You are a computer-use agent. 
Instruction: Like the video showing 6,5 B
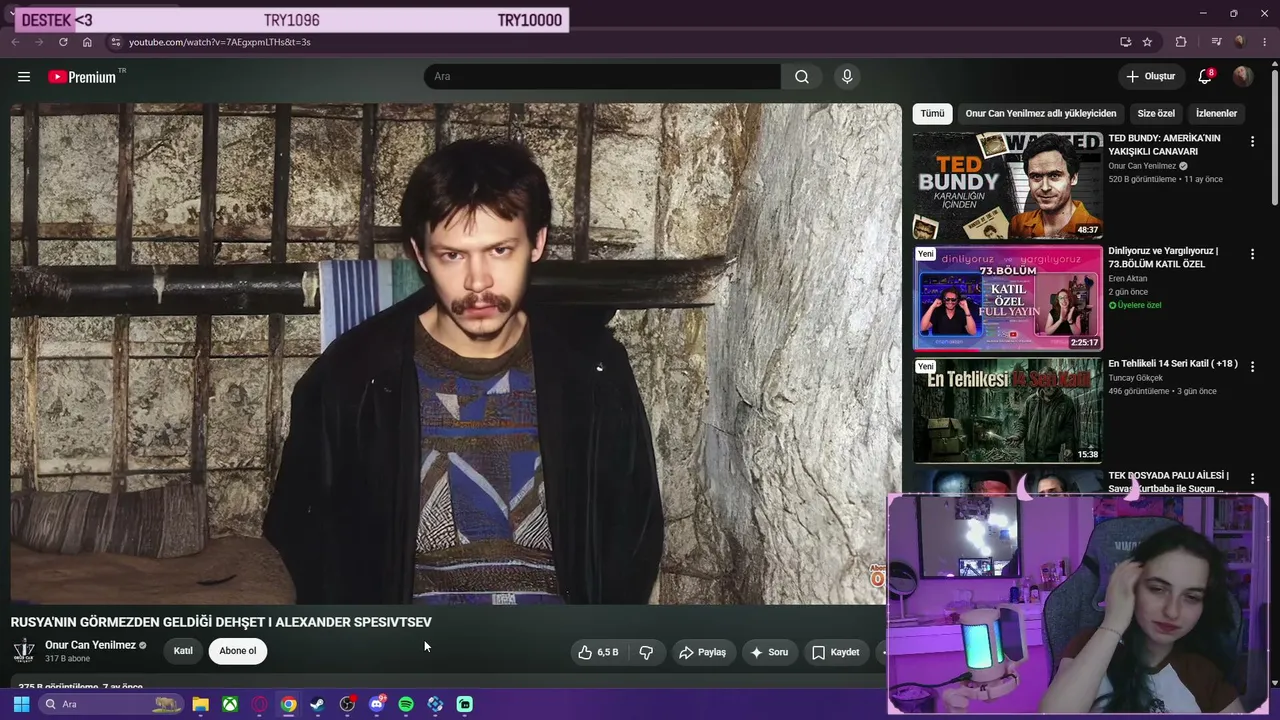(599, 652)
